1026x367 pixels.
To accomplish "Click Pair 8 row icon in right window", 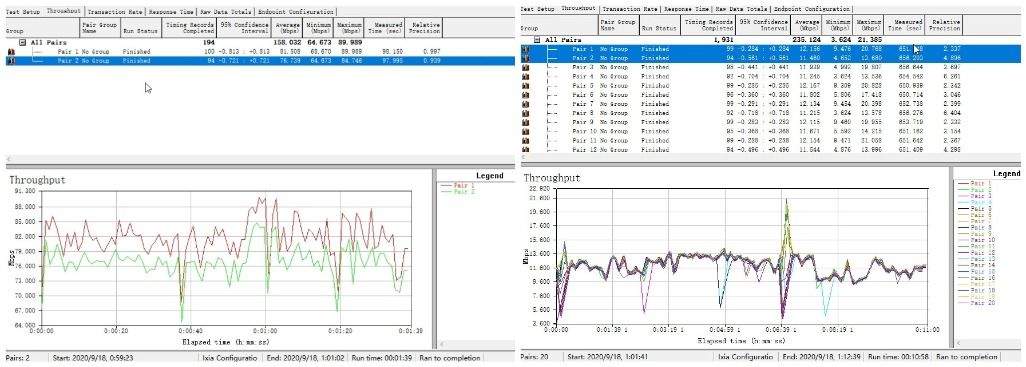I will click(x=525, y=113).
